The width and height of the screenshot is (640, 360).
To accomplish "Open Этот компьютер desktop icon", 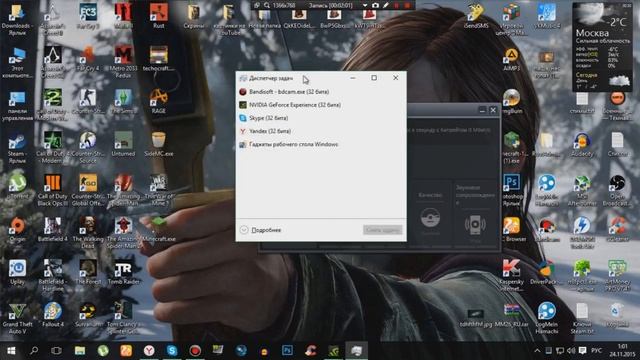I will coord(17,62).
